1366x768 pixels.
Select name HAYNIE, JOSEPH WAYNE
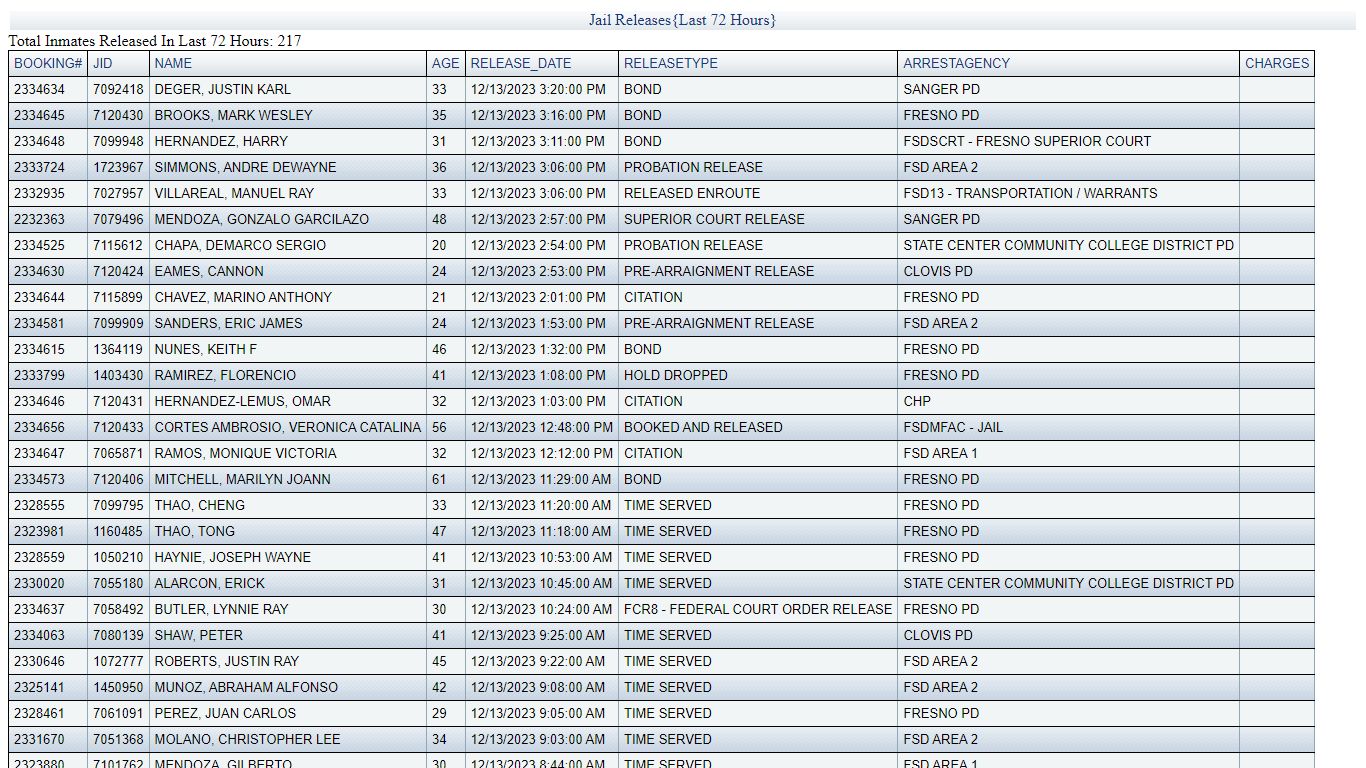click(x=232, y=557)
